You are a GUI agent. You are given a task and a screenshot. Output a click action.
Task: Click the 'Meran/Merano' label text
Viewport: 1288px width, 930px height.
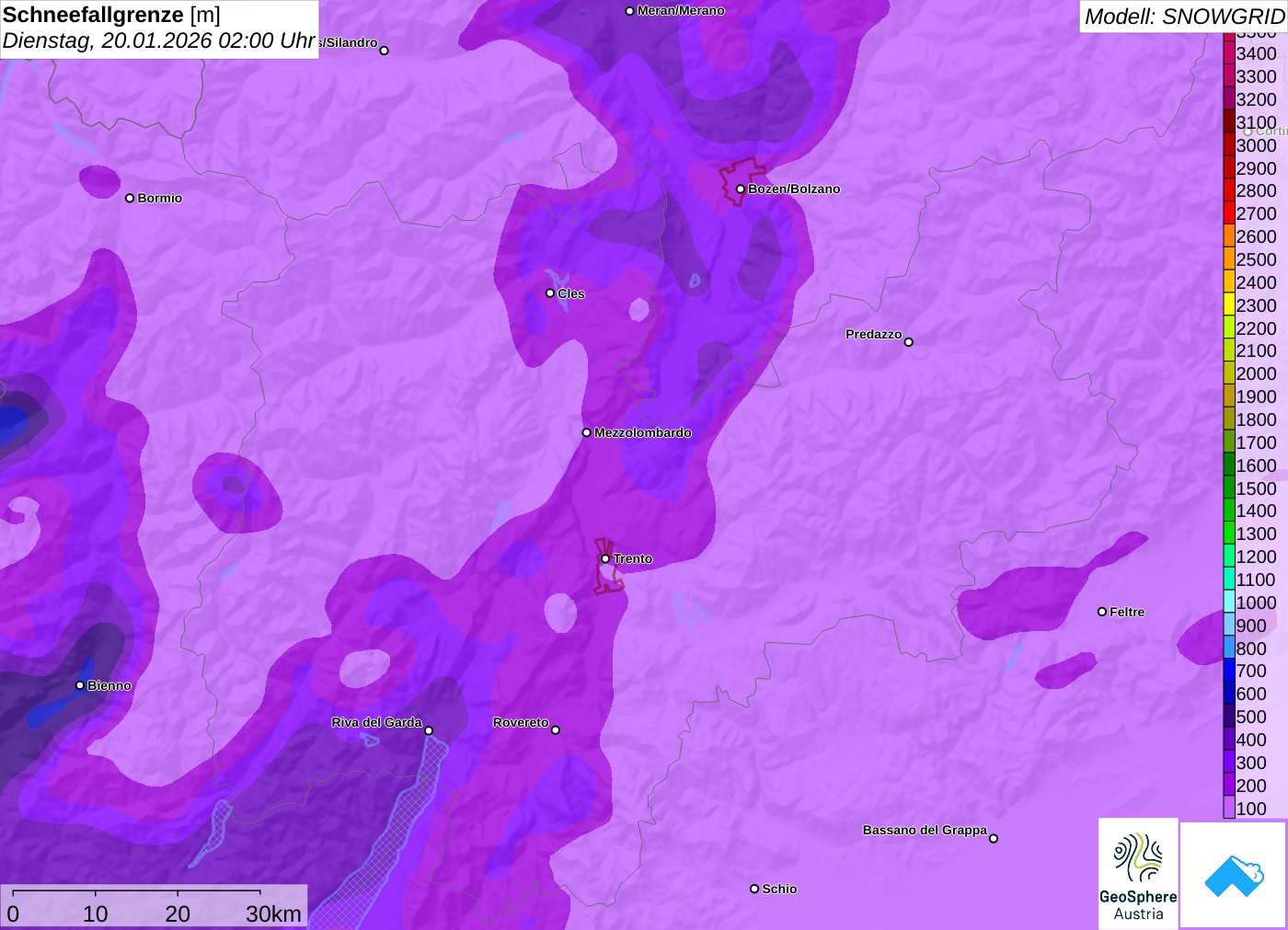point(681,11)
